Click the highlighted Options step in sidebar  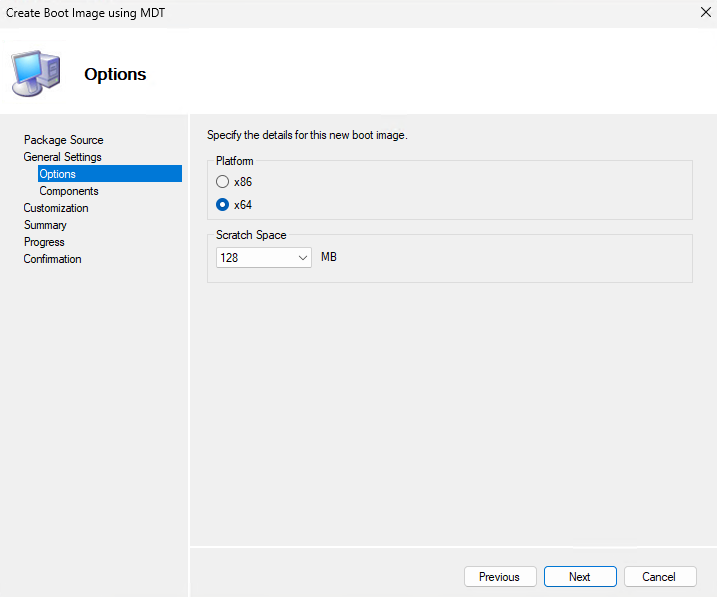point(58,174)
